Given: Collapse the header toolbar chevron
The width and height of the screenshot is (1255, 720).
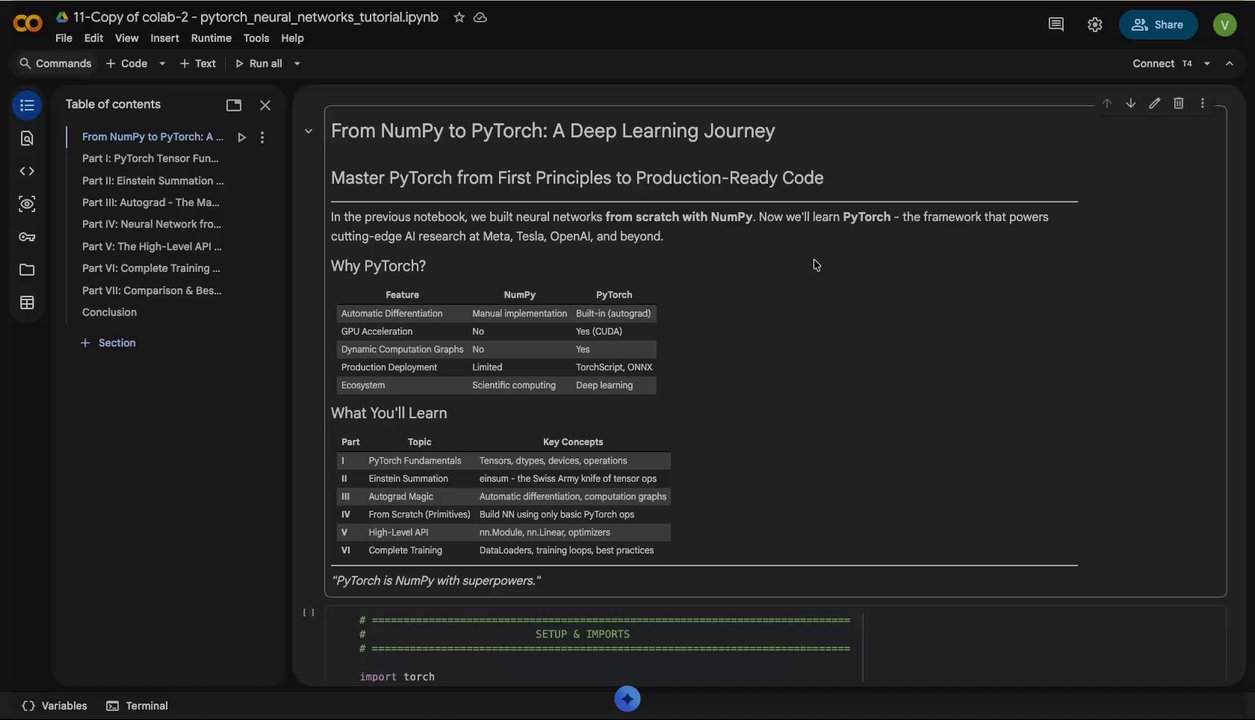Looking at the screenshot, I should [x=1230, y=63].
